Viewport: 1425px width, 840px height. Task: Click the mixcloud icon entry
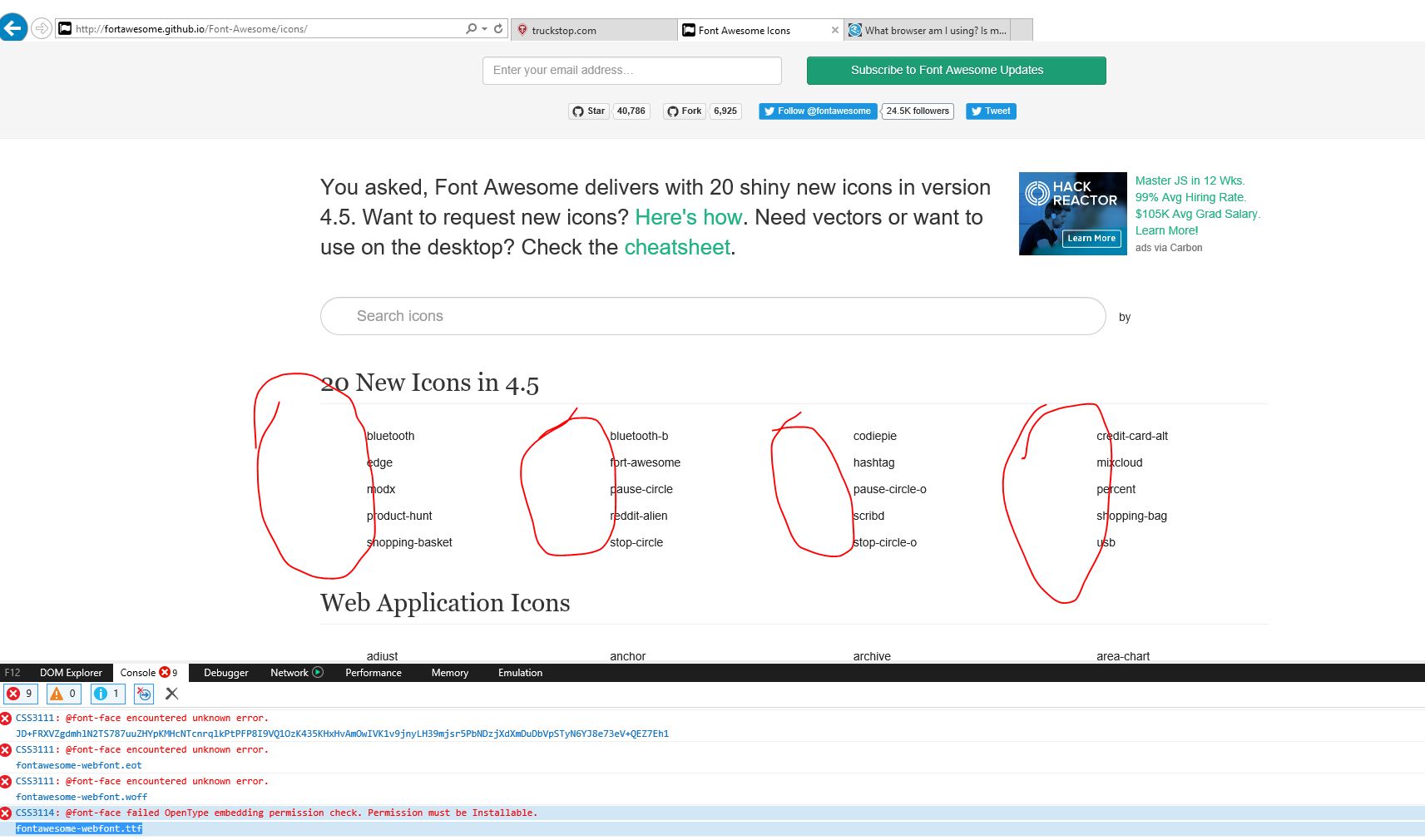tap(1120, 462)
